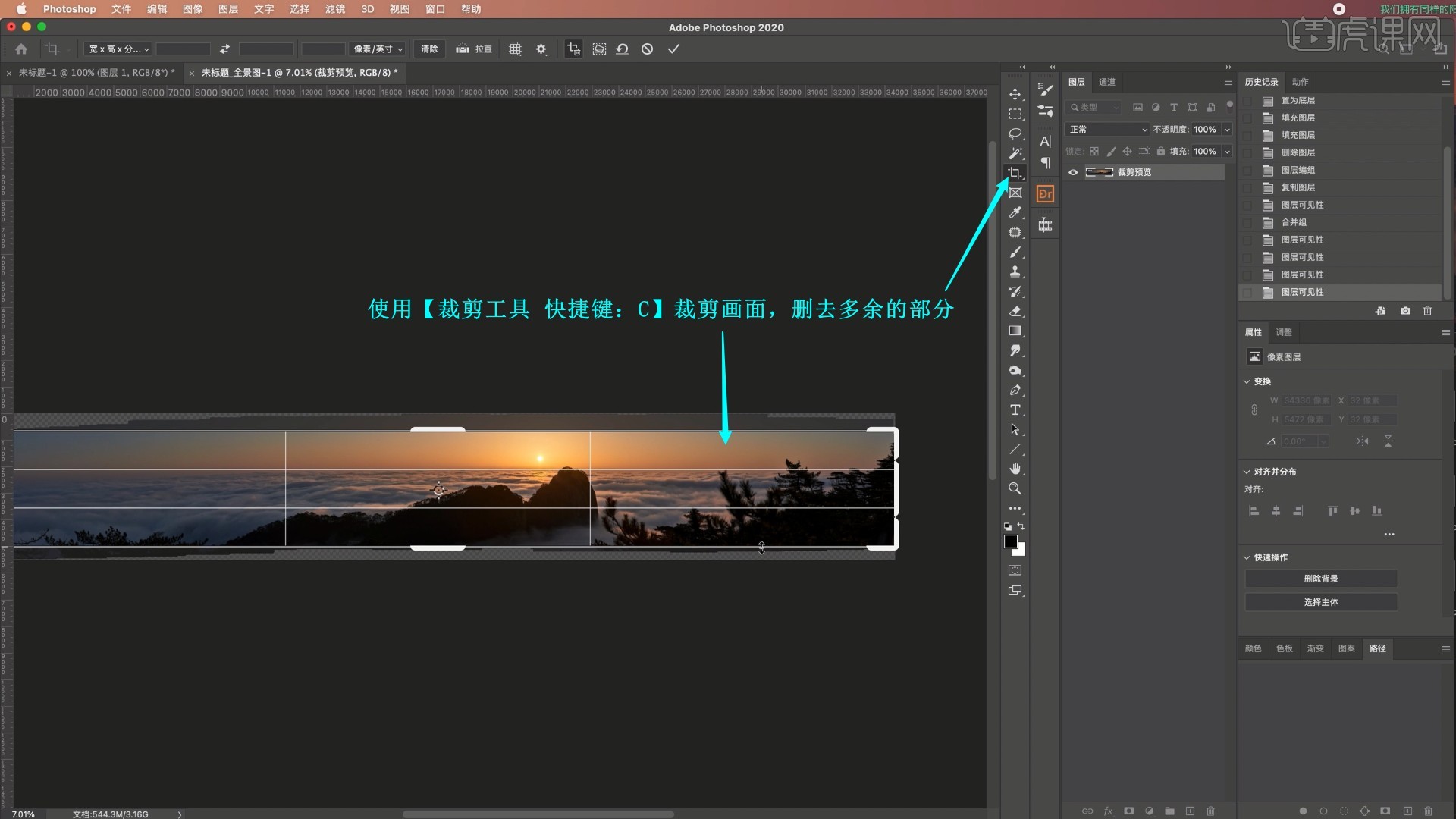Click 选择主体 quick action button
This screenshot has width=1456, height=819.
1321,602
